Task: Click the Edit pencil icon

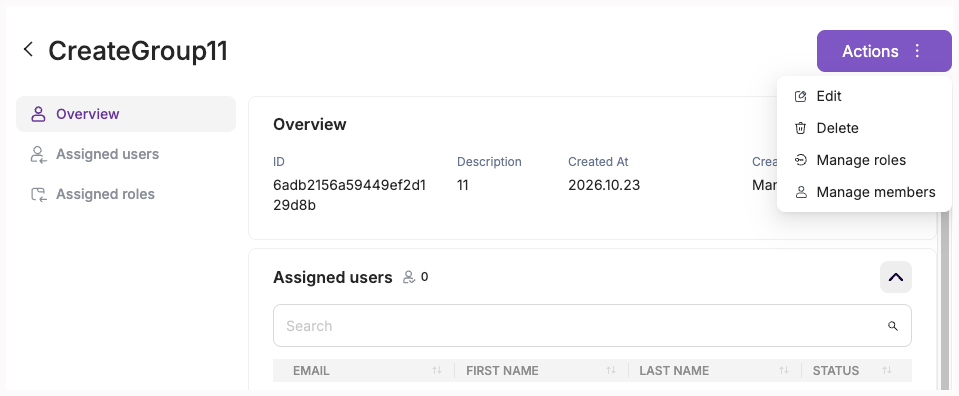Action: click(x=801, y=96)
